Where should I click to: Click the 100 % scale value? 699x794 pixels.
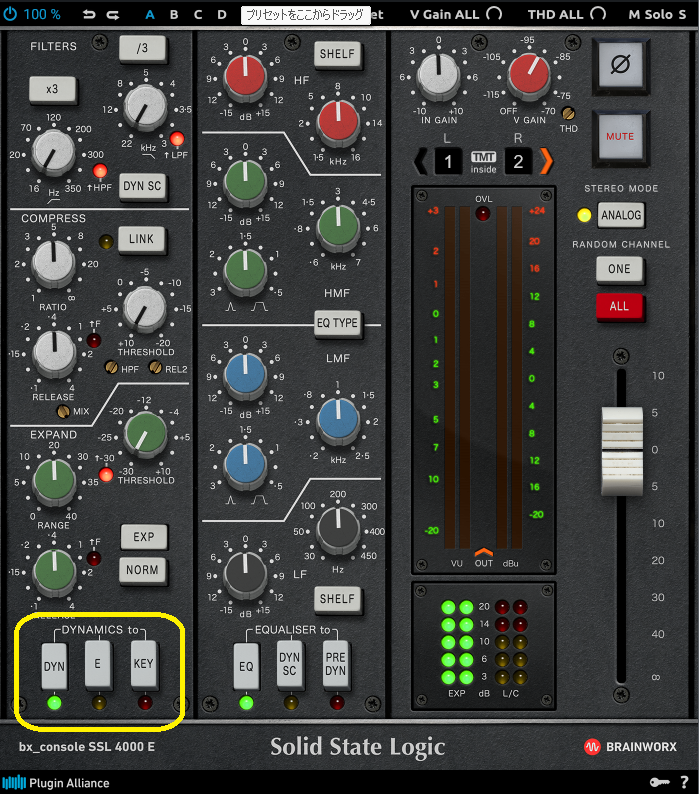point(42,14)
